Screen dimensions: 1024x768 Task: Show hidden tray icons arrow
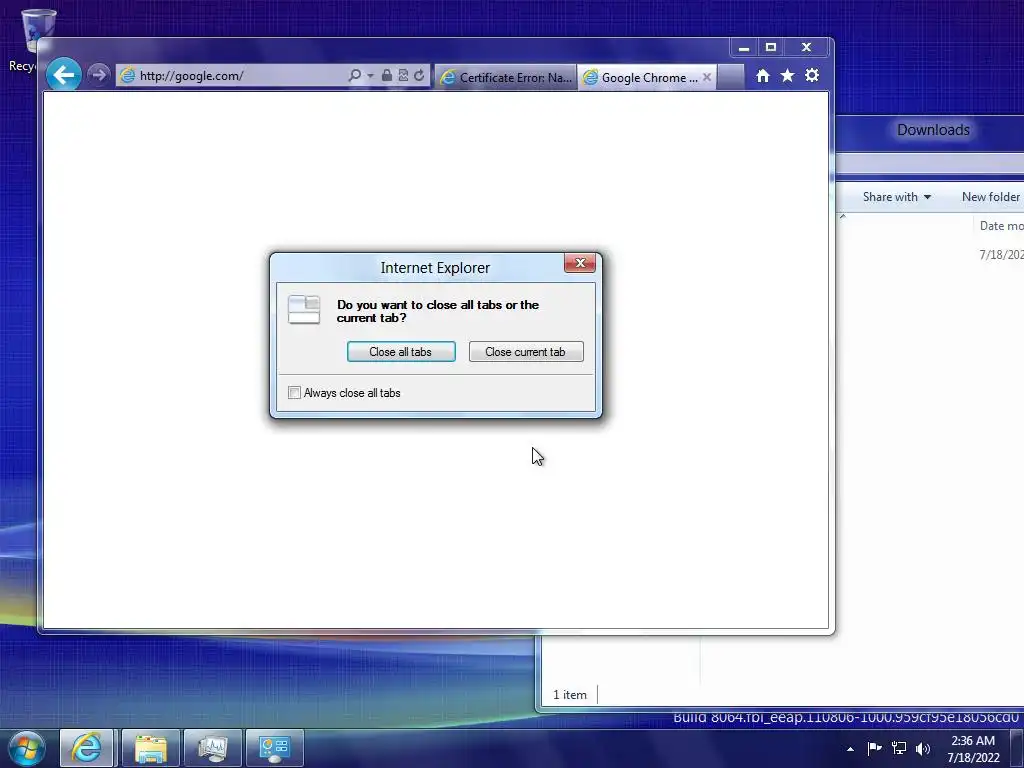[850, 749]
